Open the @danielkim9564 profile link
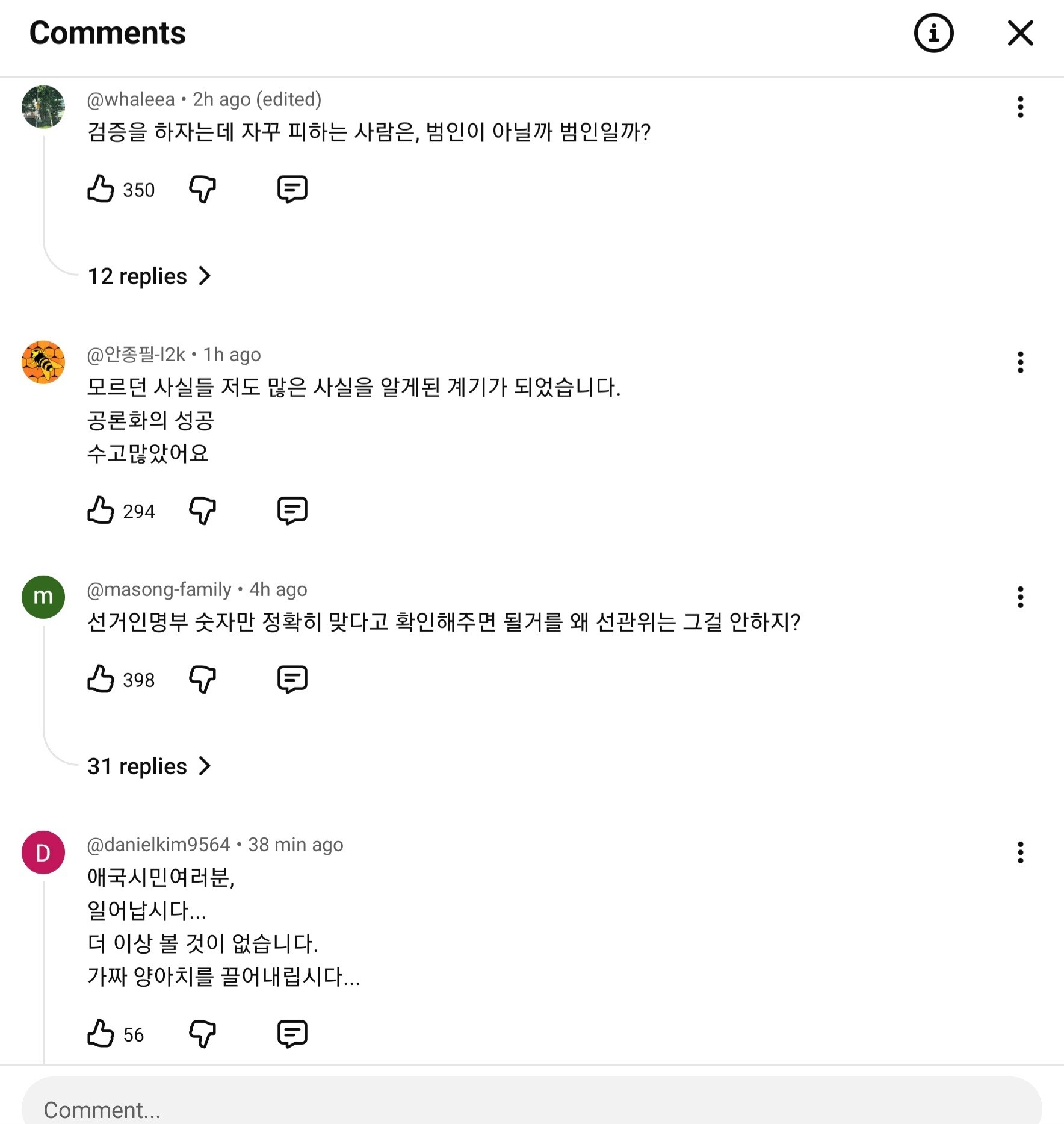This screenshot has height=1124, width=1064. 158,845
